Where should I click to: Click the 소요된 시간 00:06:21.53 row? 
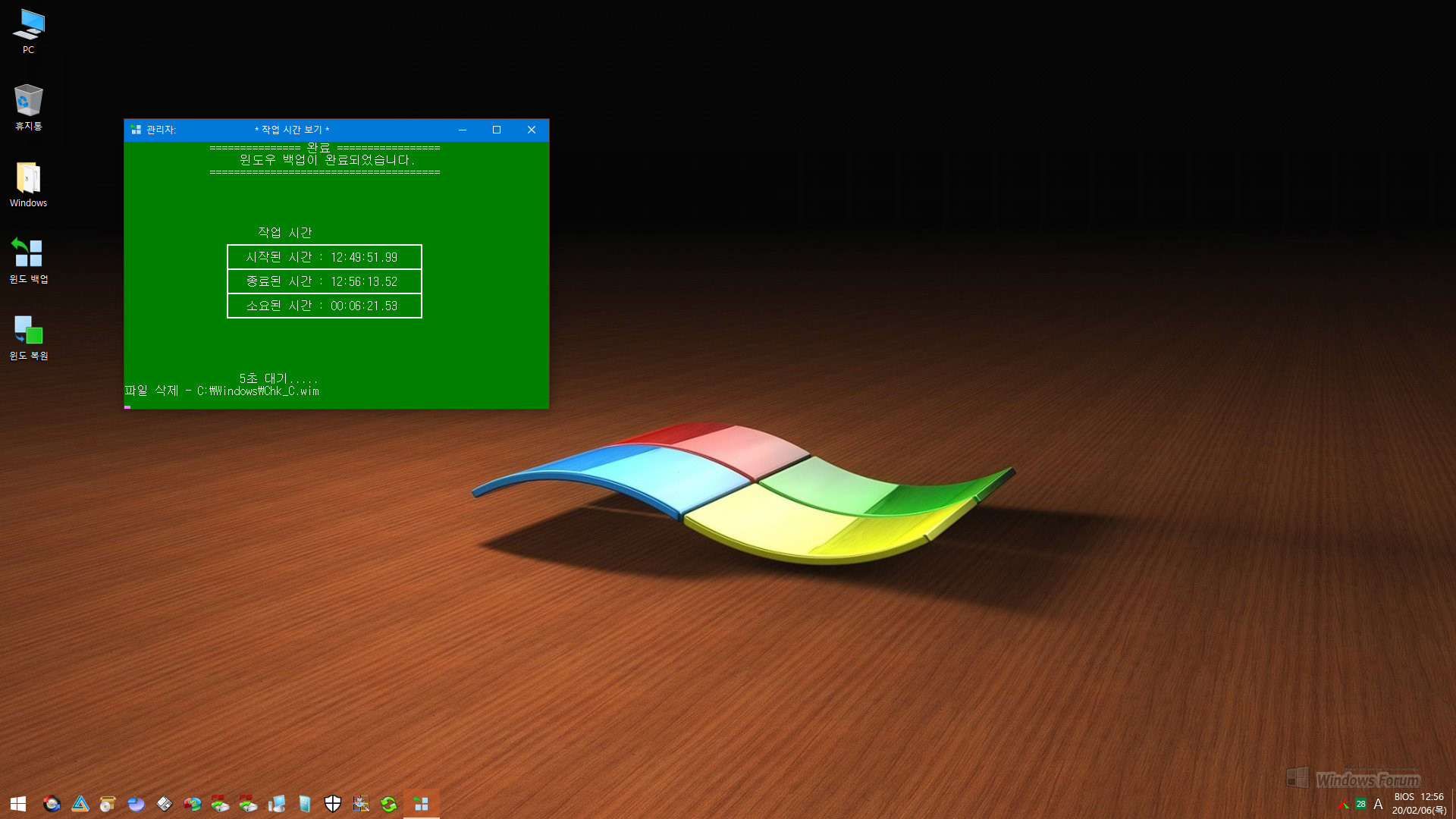(325, 306)
